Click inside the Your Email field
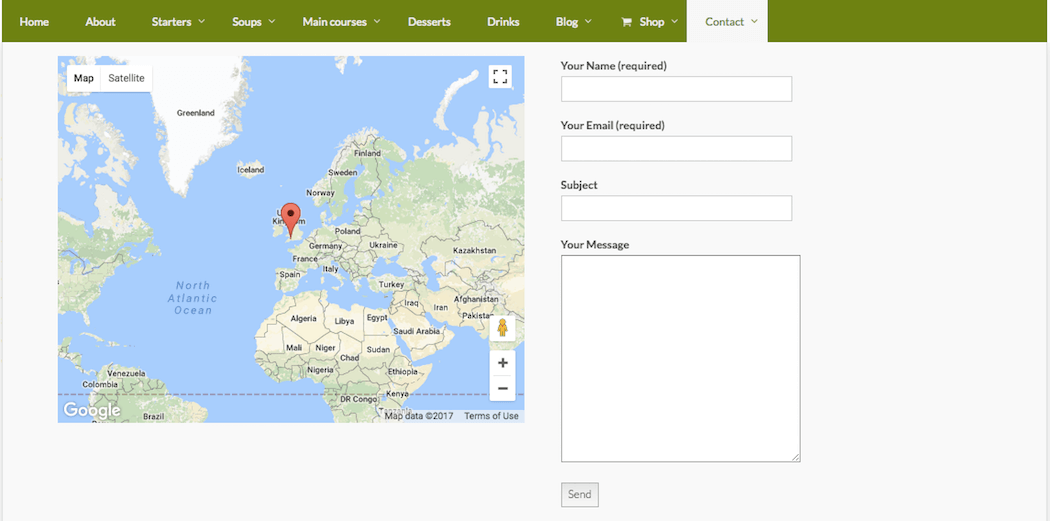The width and height of the screenshot is (1050, 521). click(676, 149)
